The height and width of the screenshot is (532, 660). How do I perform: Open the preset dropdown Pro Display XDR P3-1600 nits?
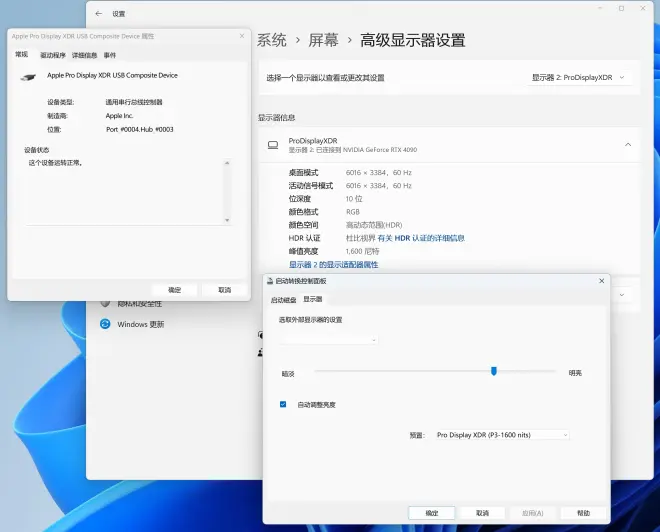click(503, 435)
